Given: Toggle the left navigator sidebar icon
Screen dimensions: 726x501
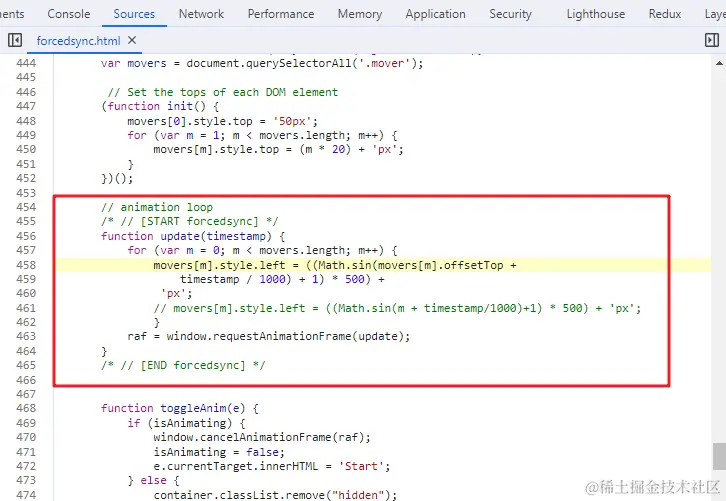Looking at the screenshot, I should tap(15, 40).
